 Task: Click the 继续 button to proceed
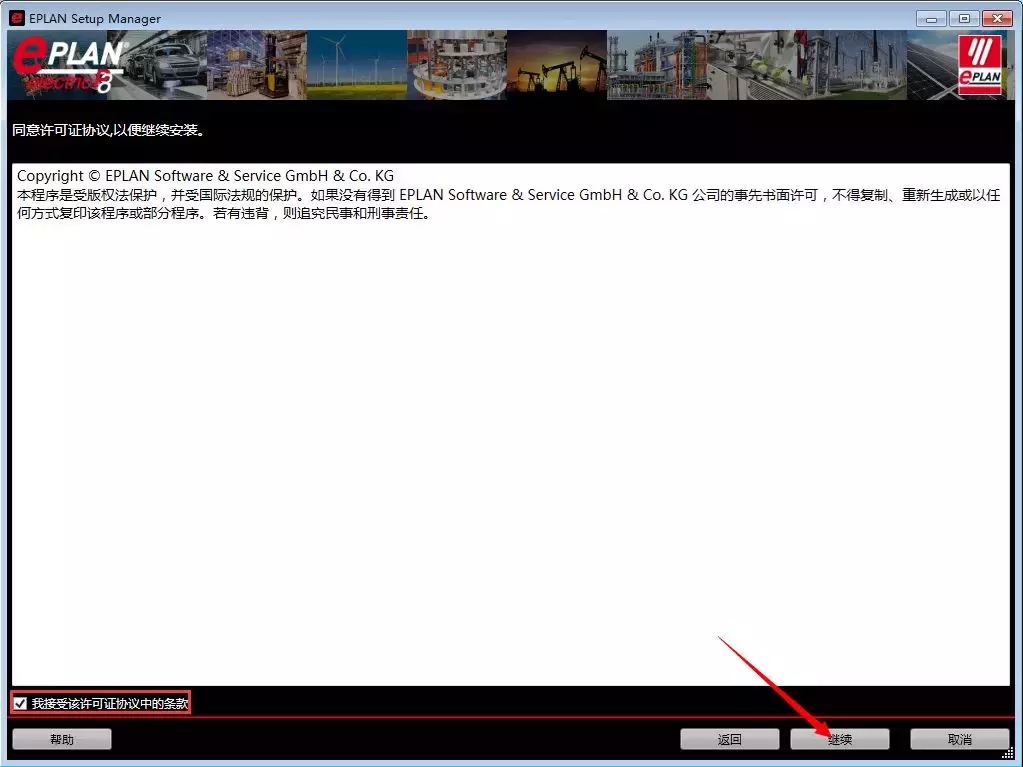(x=839, y=738)
